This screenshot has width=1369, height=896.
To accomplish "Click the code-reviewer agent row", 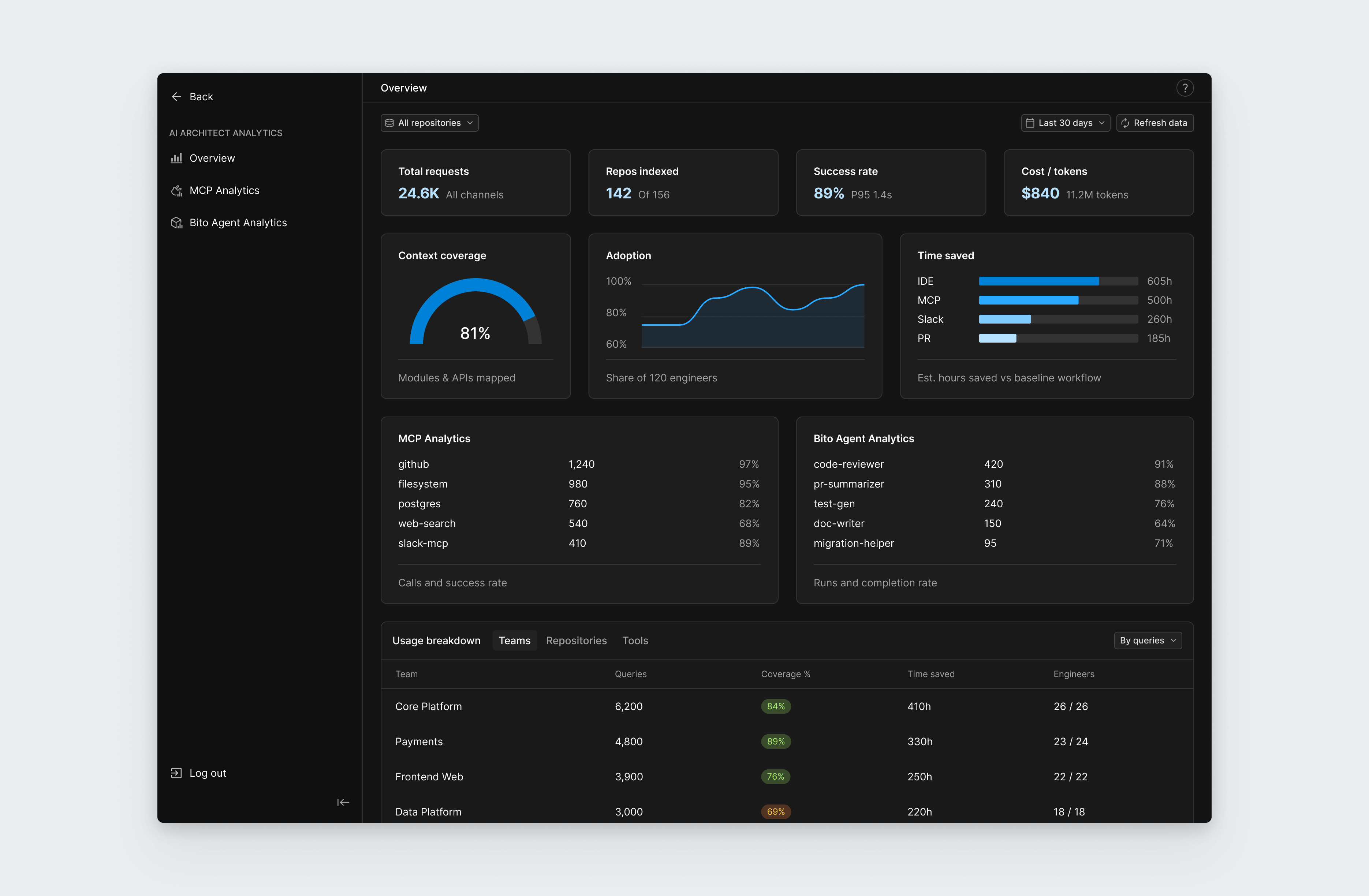I will click(995, 464).
